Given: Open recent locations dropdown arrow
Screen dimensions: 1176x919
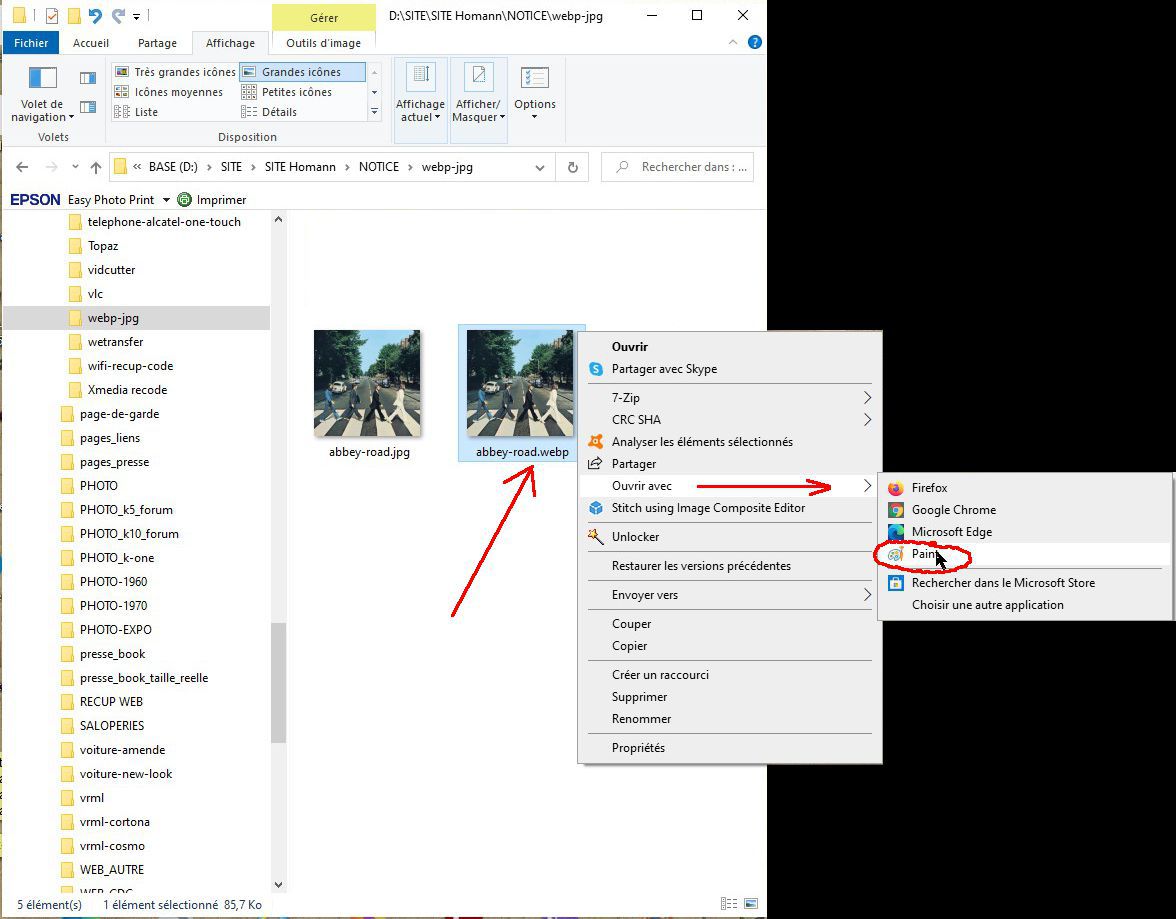Looking at the screenshot, I should (75, 167).
